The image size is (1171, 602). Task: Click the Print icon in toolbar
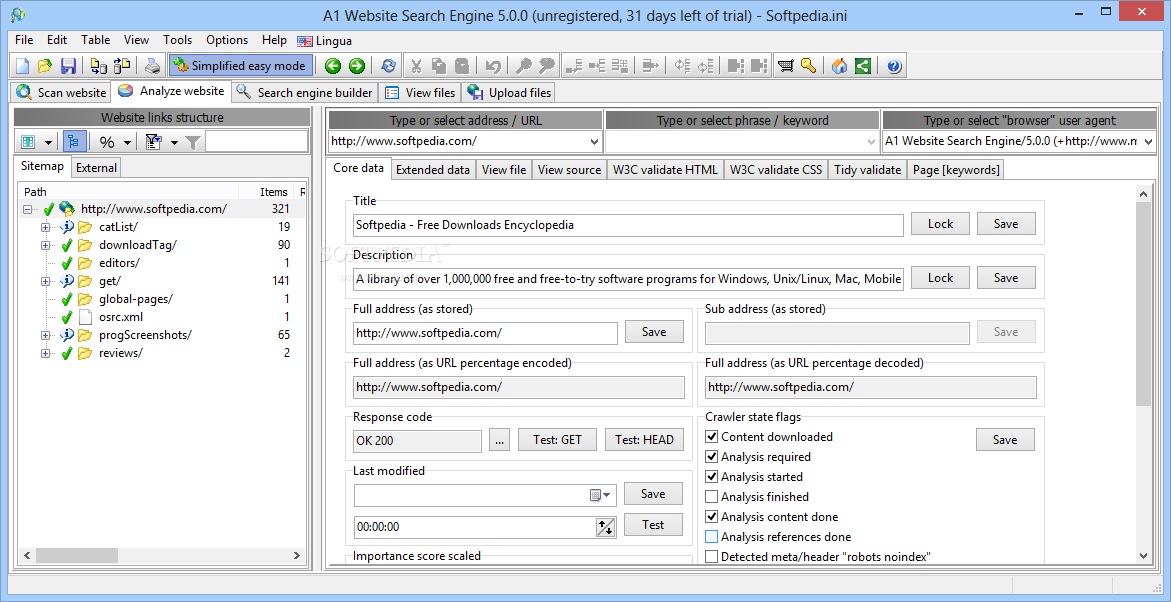pyautogui.click(x=152, y=66)
